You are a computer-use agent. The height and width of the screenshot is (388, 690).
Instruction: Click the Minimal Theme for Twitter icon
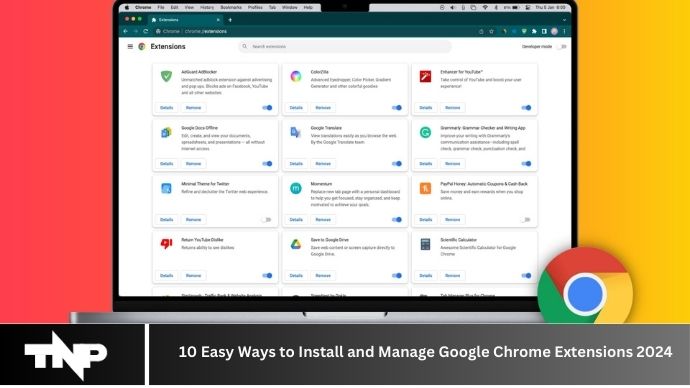tap(166, 188)
